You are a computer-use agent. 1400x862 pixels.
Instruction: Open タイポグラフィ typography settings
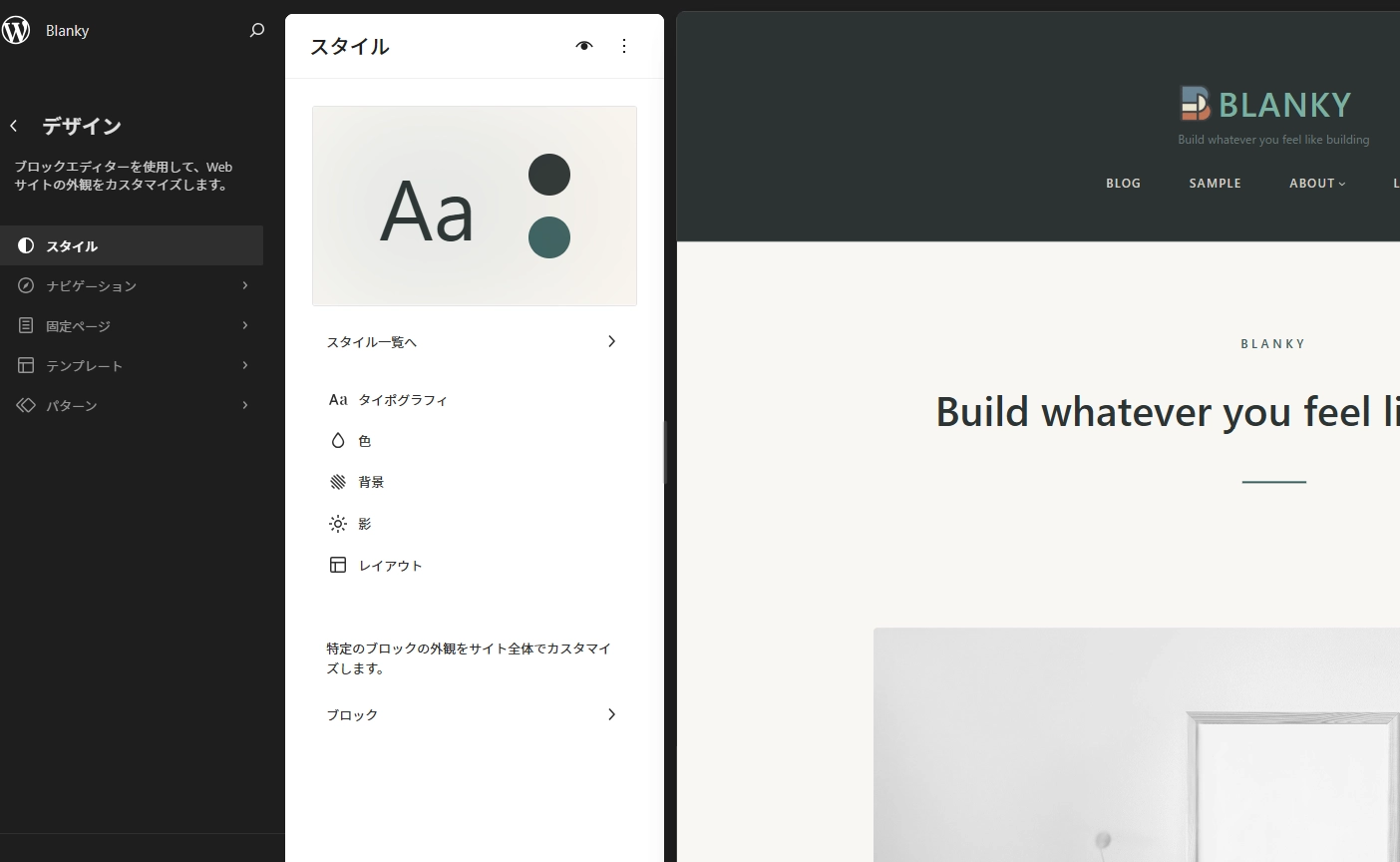click(402, 400)
